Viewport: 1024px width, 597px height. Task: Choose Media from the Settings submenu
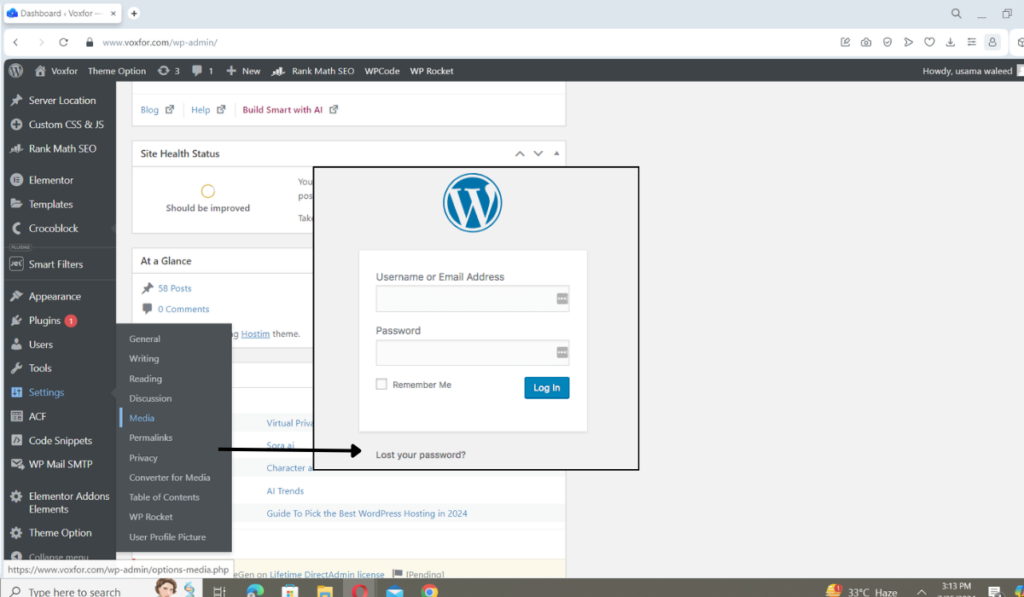coord(142,418)
